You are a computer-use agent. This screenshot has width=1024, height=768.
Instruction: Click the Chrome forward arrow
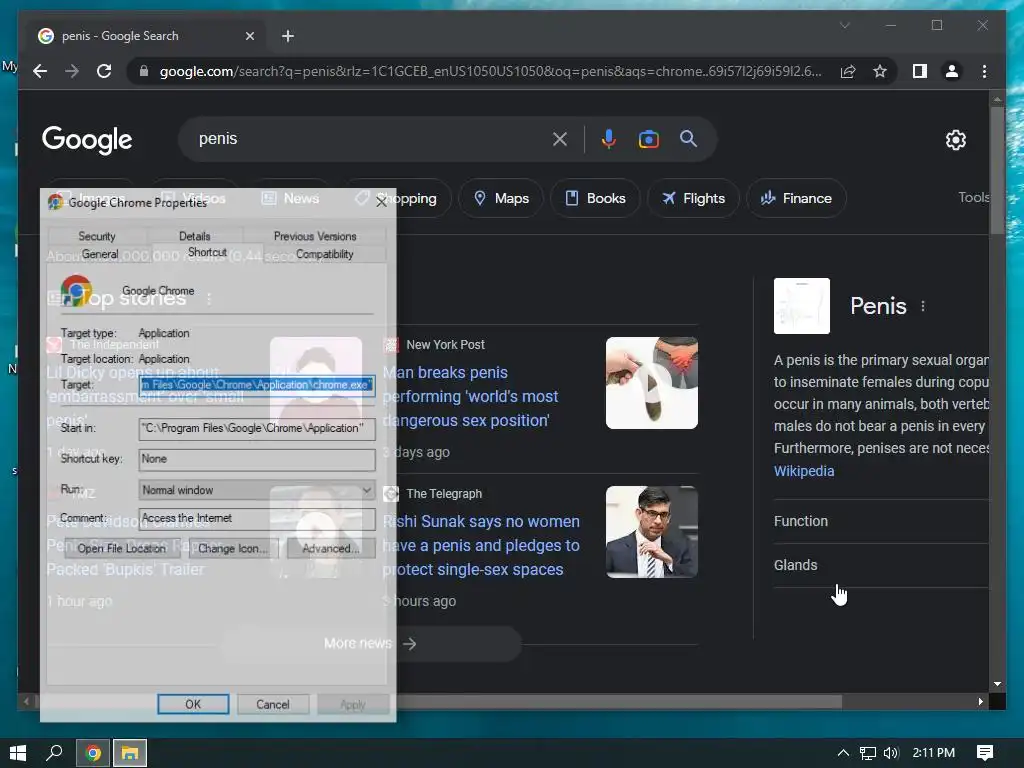pyautogui.click(x=72, y=71)
